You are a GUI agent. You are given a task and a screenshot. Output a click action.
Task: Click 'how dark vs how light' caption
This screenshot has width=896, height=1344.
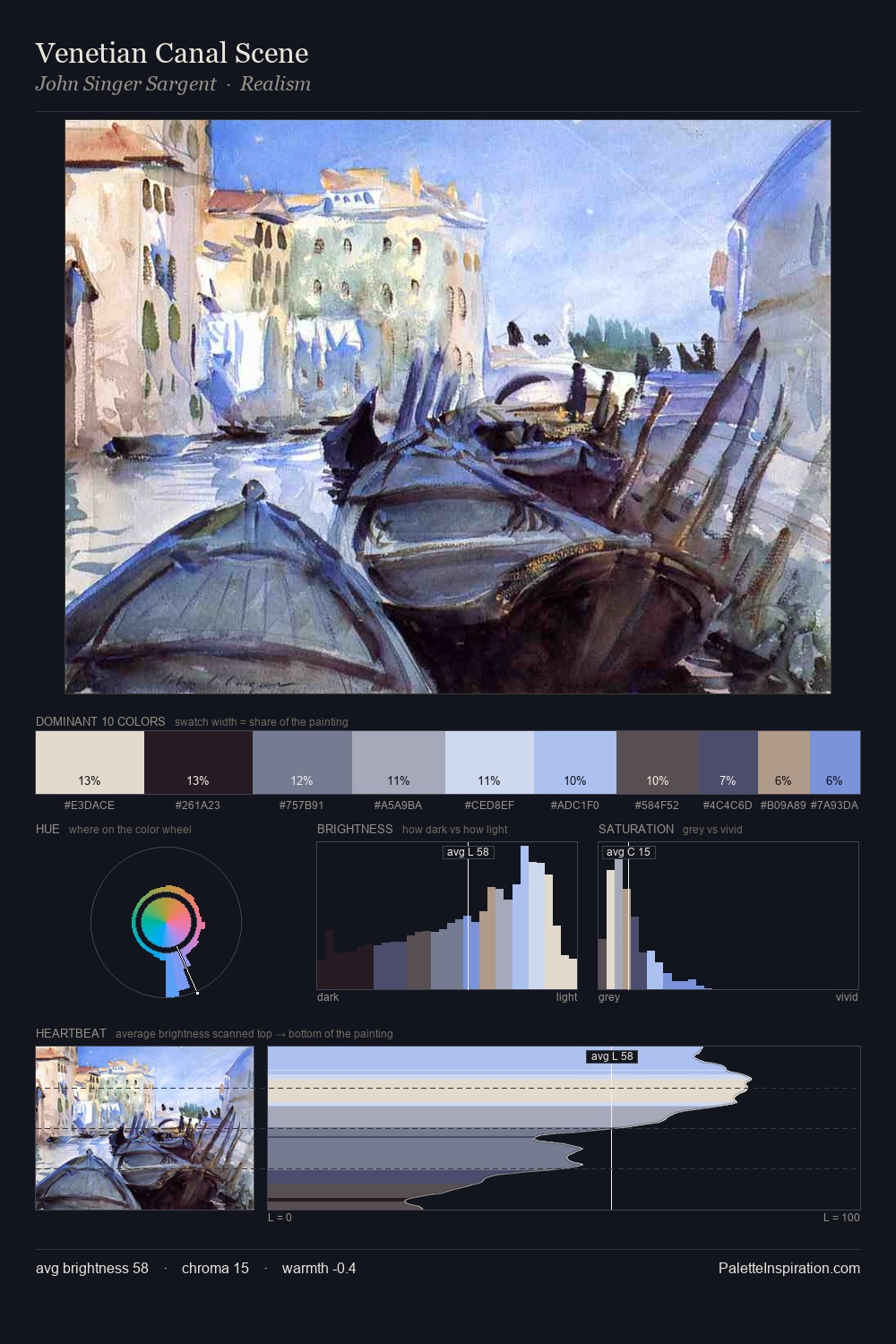pyautogui.click(x=455, y=829)
